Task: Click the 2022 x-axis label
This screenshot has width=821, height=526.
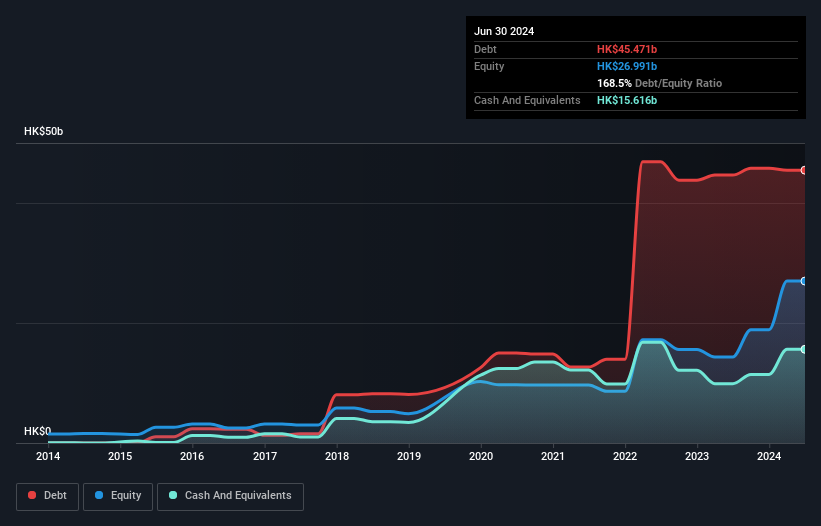Action: [x=625, y=456]
